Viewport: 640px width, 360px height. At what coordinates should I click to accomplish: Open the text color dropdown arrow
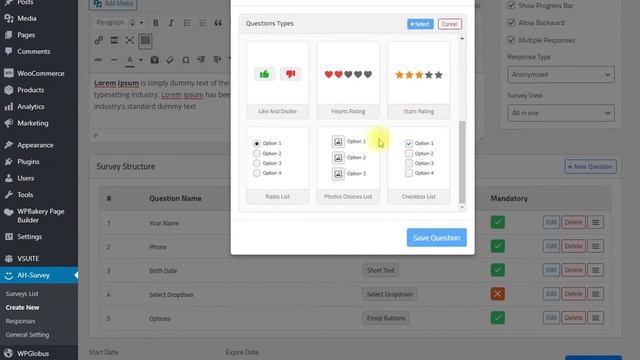click(141, 60)
